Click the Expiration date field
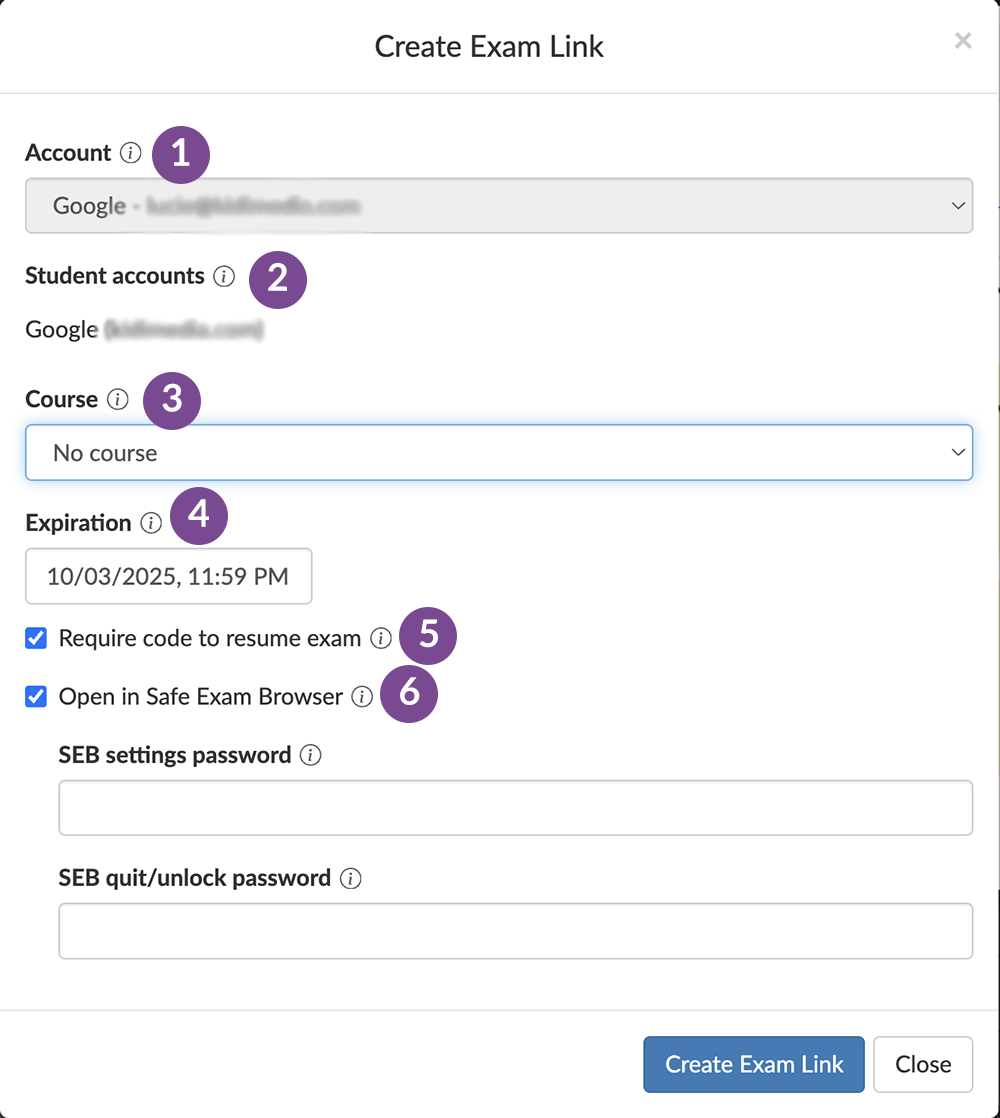The width and height of the screenshot is (1000, 1118). click(x=168, y=576)
